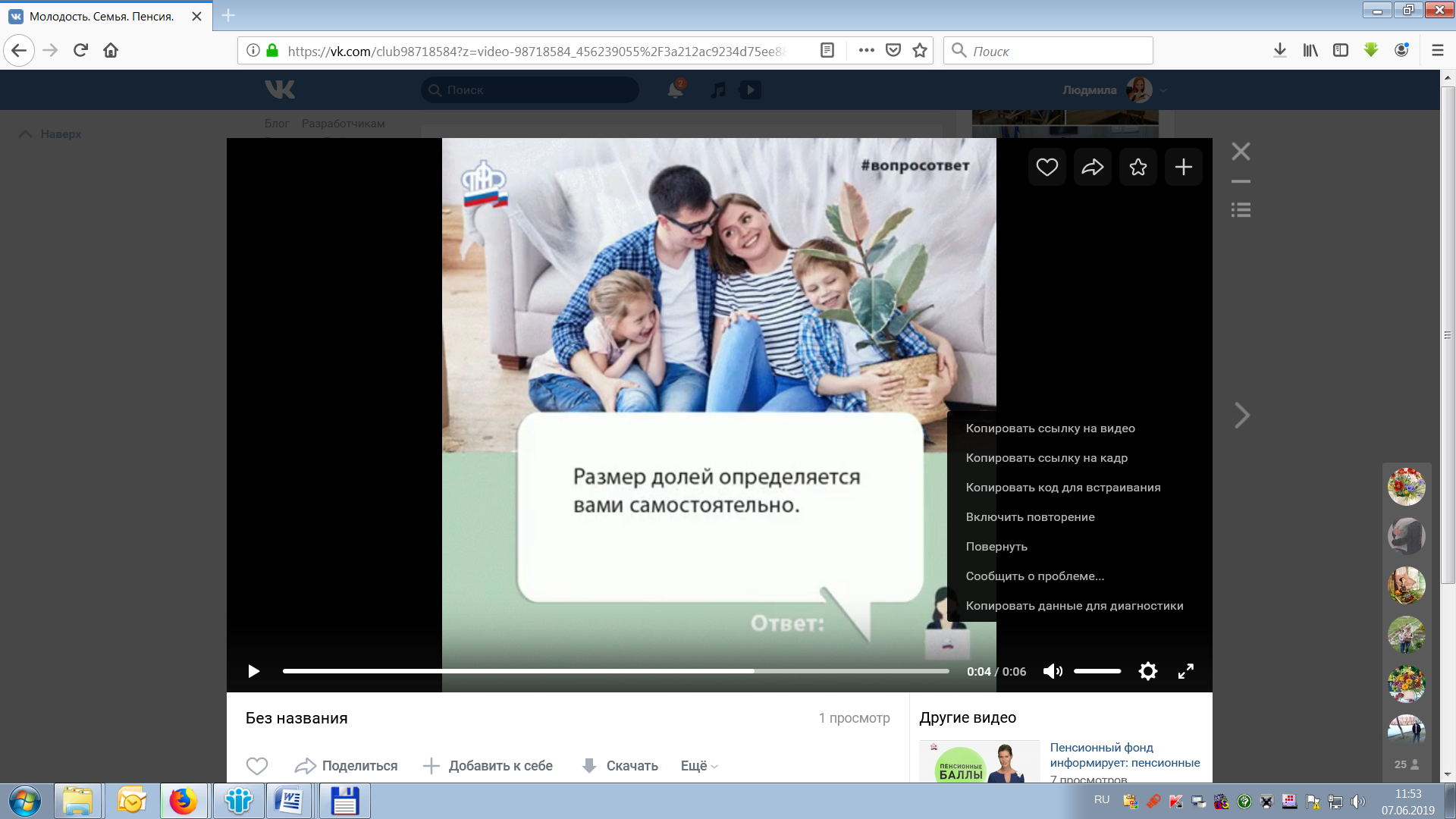Play the video

pos(253,671)
